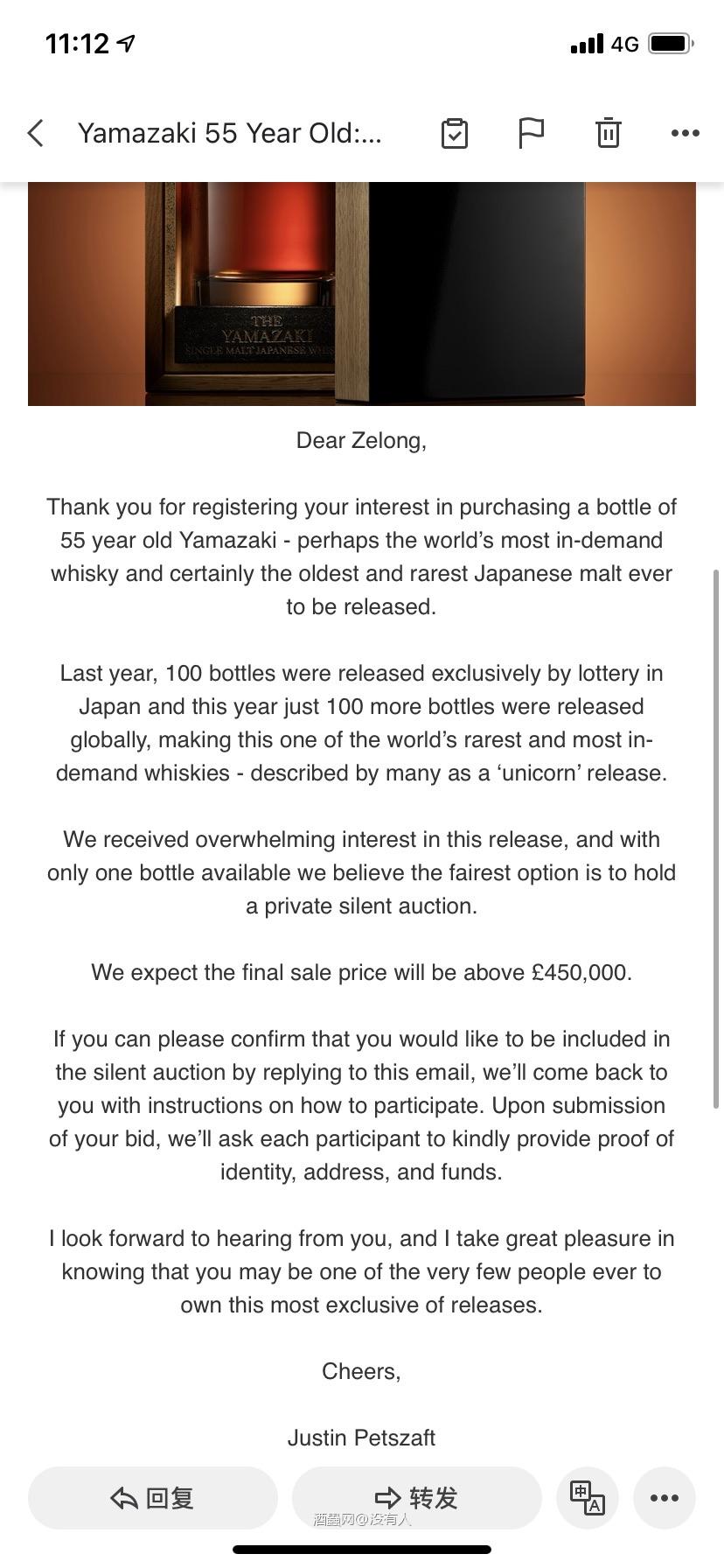Open the top-right more options menu
724x1568 pixels.
pos(685,133)
